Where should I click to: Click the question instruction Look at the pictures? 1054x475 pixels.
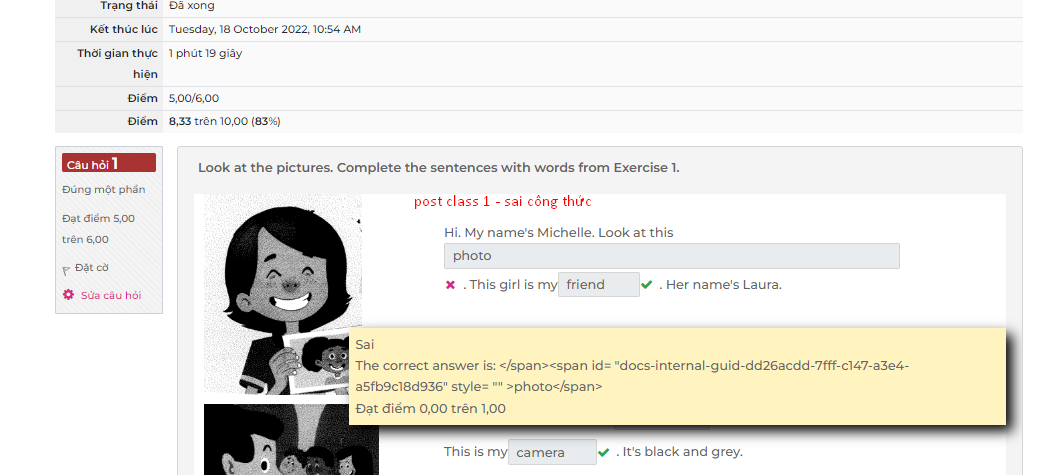coord(438,168)
